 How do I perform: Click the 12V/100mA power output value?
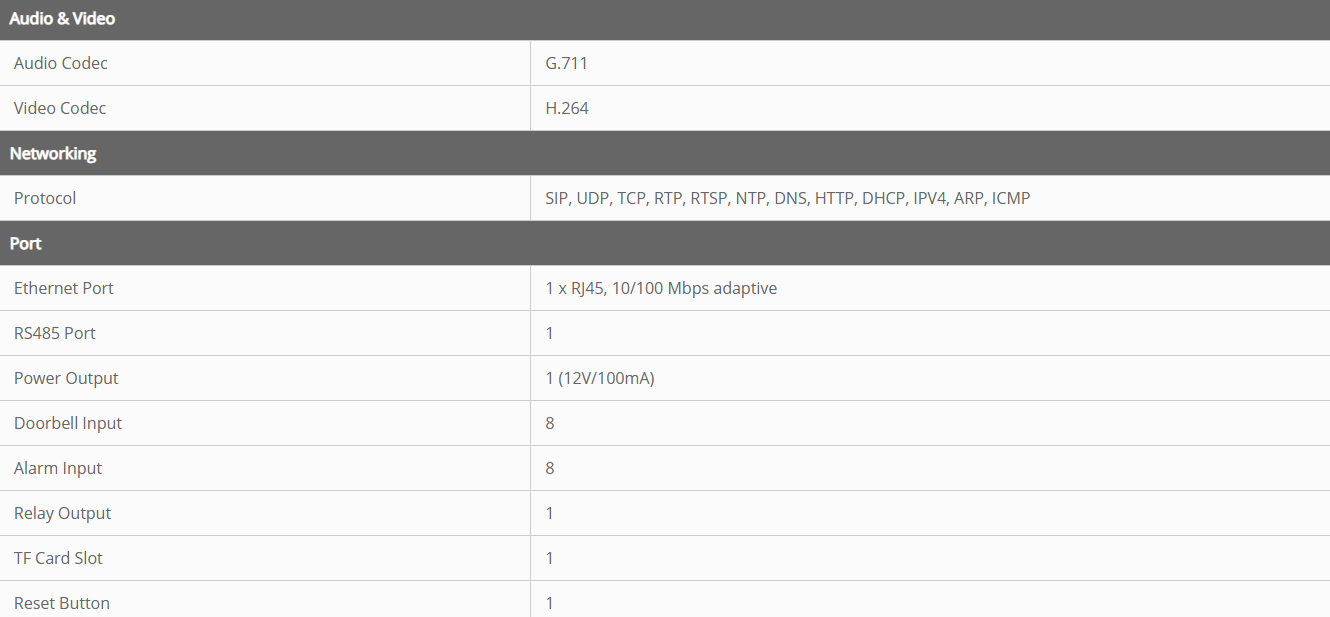coord(600,378)
